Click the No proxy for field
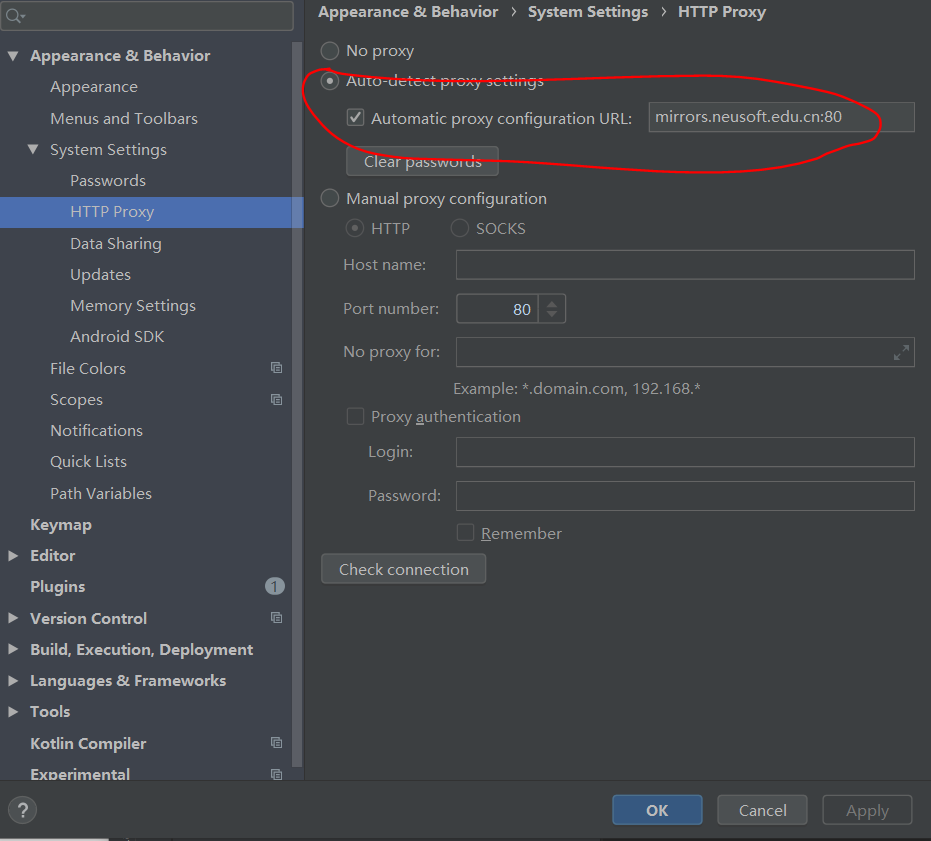Screen dimensions: 931x841 [685, 352]
